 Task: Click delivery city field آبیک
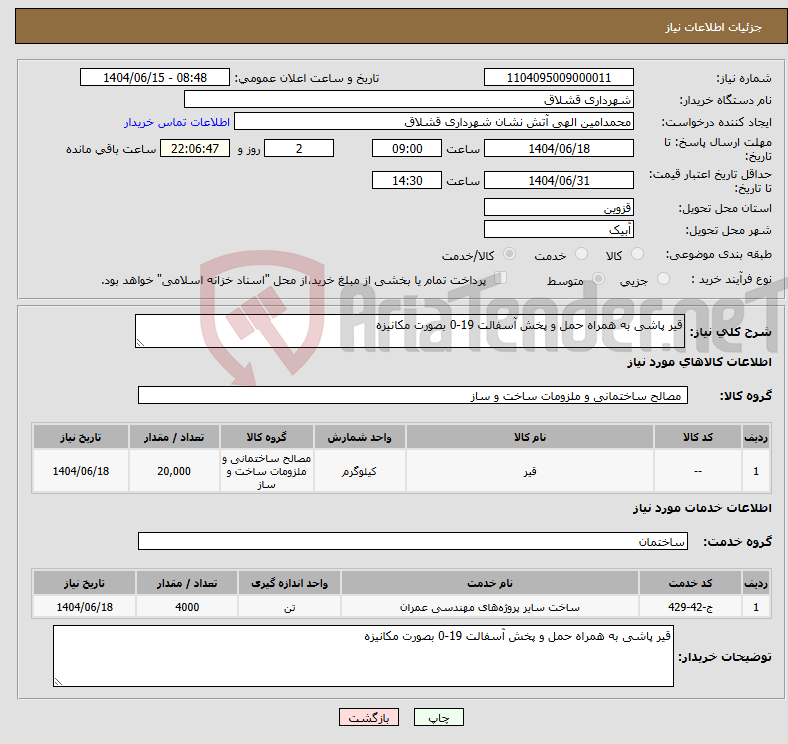(x=558, y=229)
